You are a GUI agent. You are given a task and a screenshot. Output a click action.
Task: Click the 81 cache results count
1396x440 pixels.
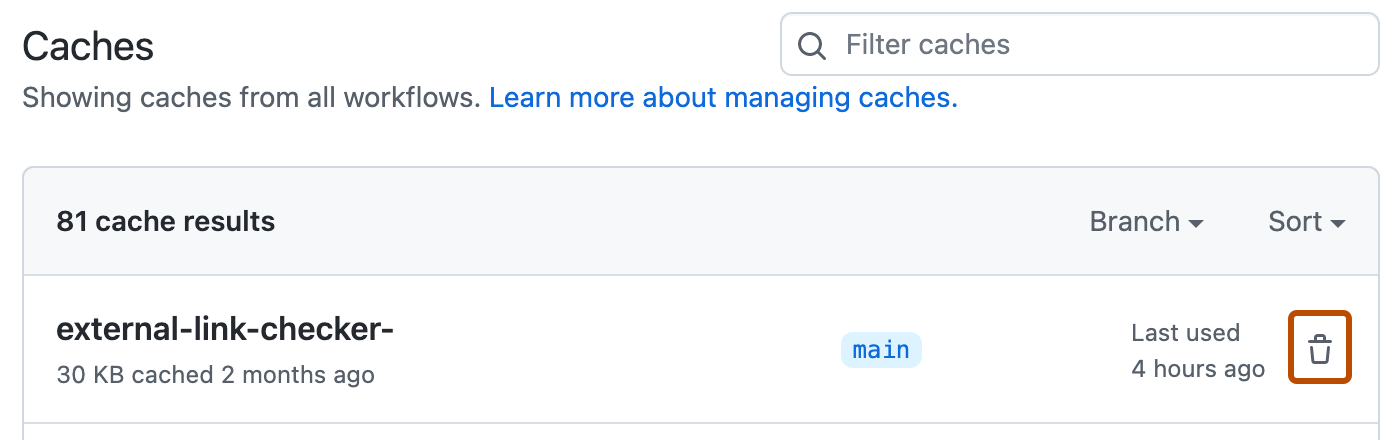pos(166,221)
